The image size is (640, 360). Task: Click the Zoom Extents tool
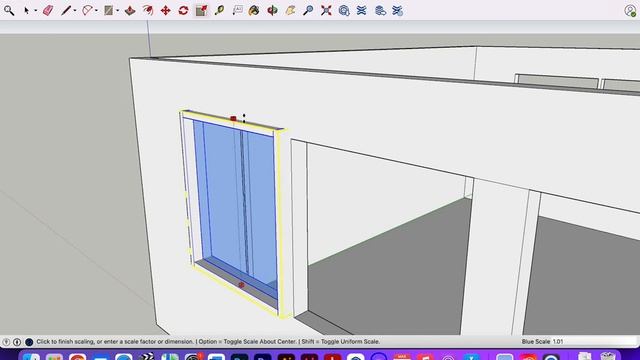click(326, 11)
